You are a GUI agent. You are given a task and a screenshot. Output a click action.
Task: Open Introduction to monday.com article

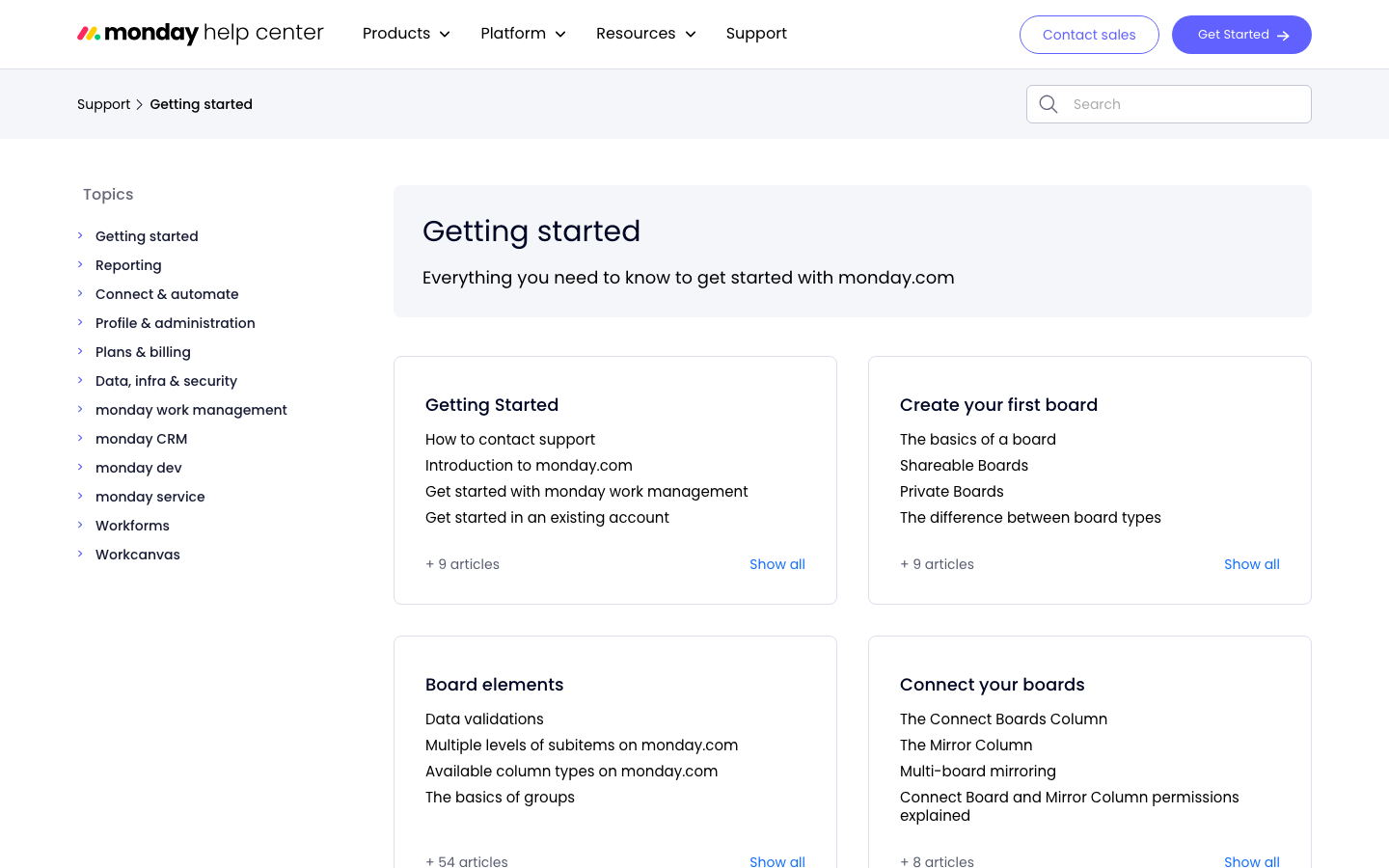click(529, 466)
